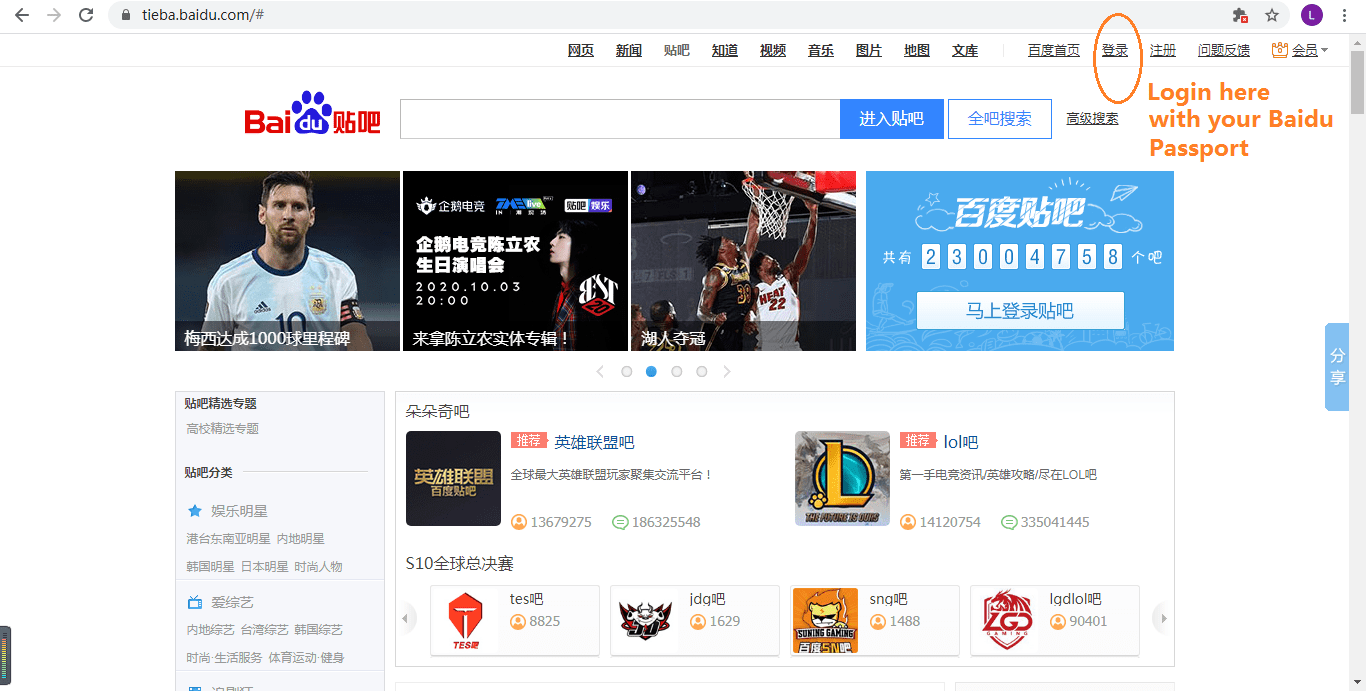Image resolution: width=1366 pixels, height=691 pixels.
Task: Open 英雄联盟吧 title link
Action: pos(594,442)
